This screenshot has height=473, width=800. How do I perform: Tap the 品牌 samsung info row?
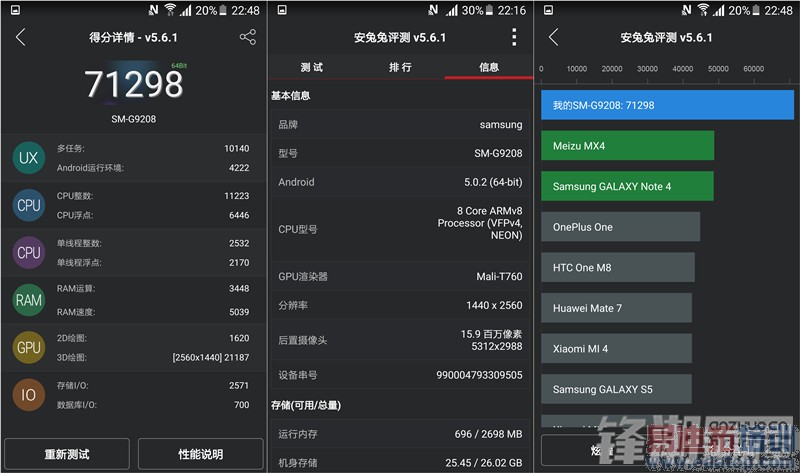tap(401, 125)
